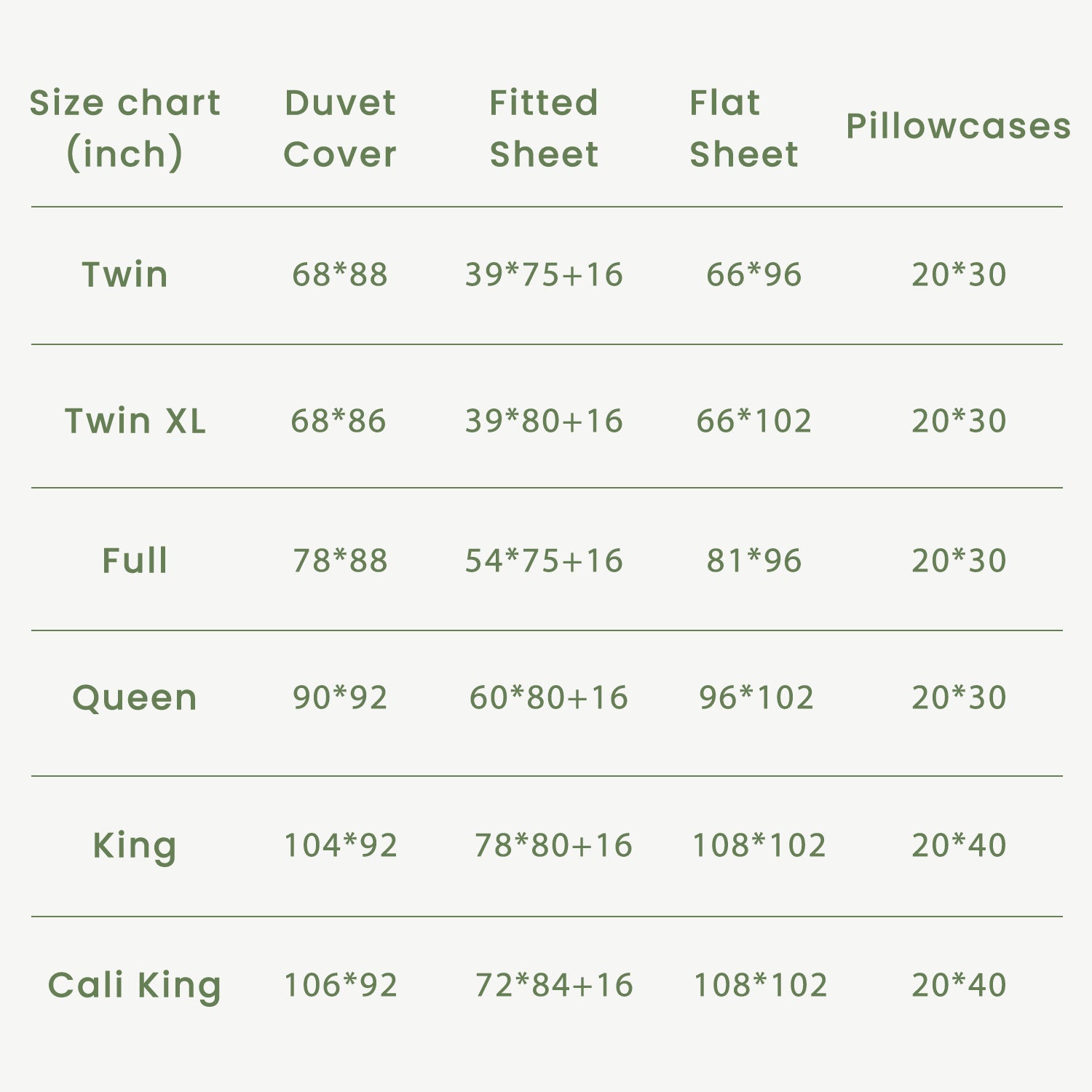
Task: Select the Full row label
Action: click(x=135, y=561)
